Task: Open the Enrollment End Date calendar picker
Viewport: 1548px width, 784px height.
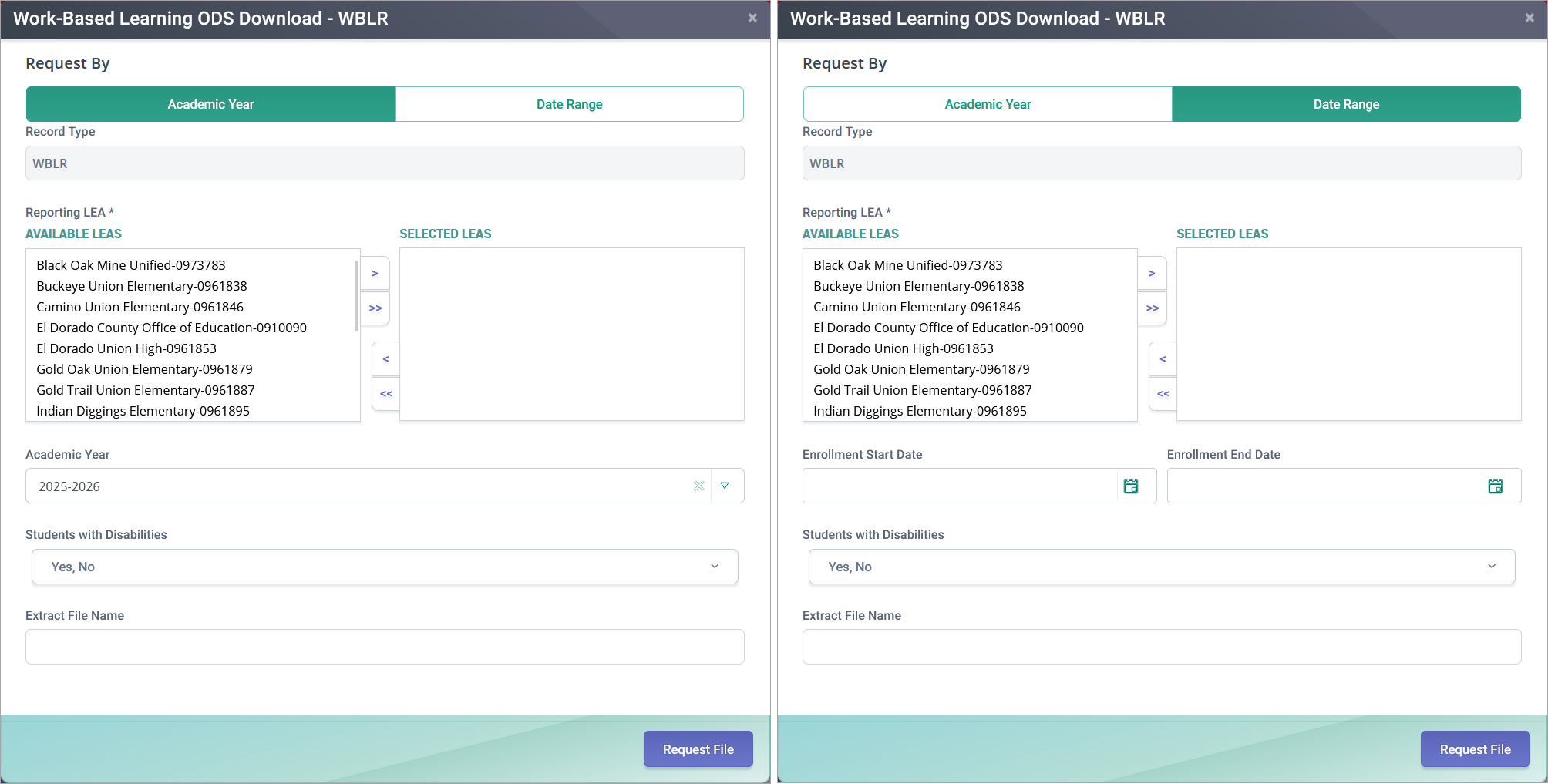Action: (1496, 486)
